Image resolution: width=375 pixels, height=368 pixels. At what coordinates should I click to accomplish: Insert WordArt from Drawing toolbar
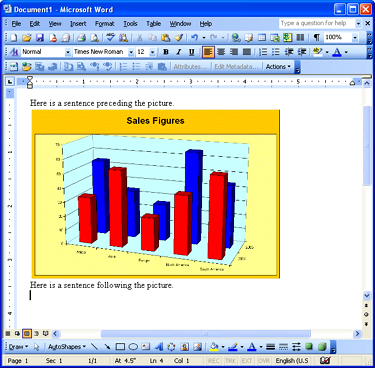[159, 347]
